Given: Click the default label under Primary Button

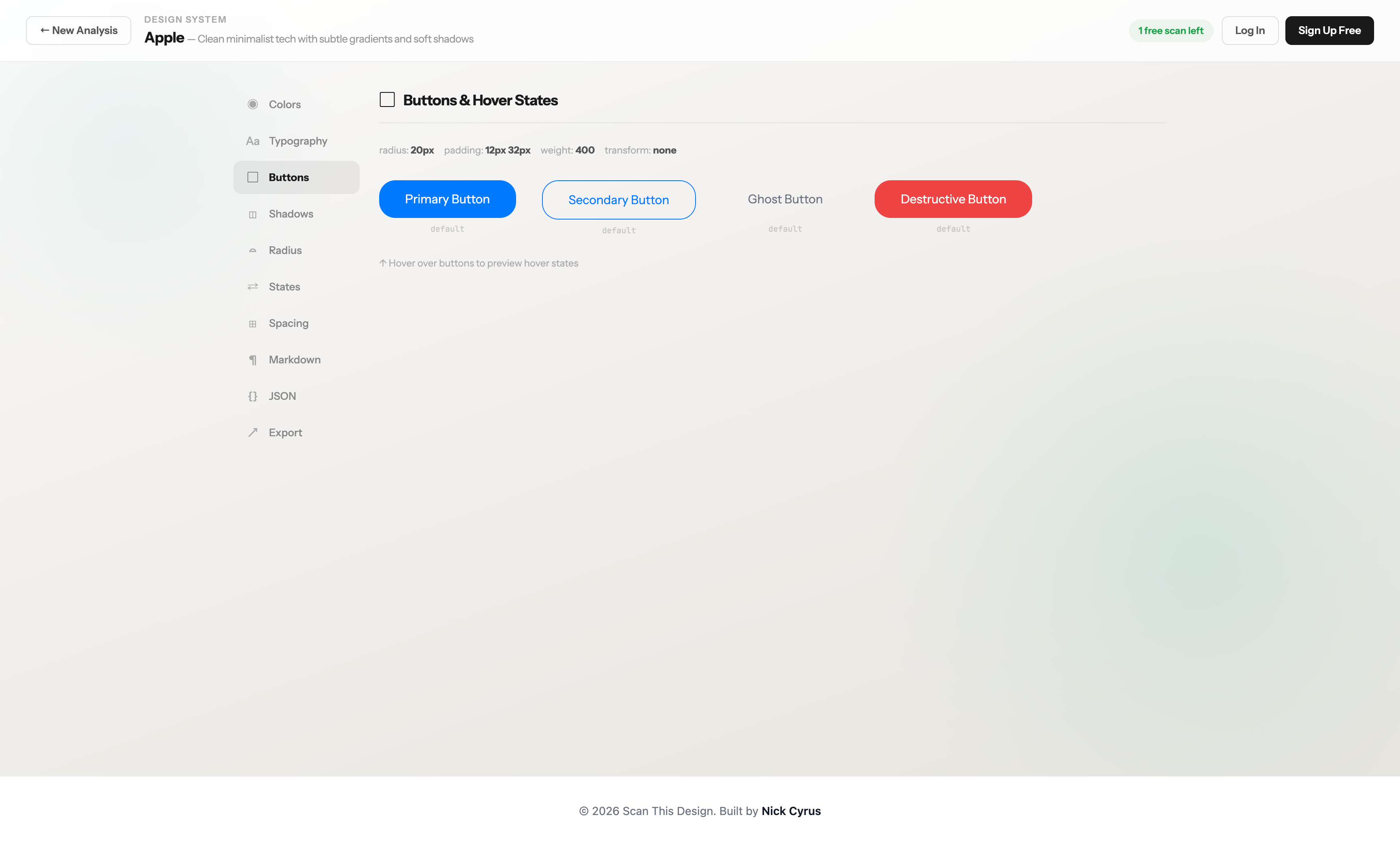Looking at the screenshot, I should 447,229.
